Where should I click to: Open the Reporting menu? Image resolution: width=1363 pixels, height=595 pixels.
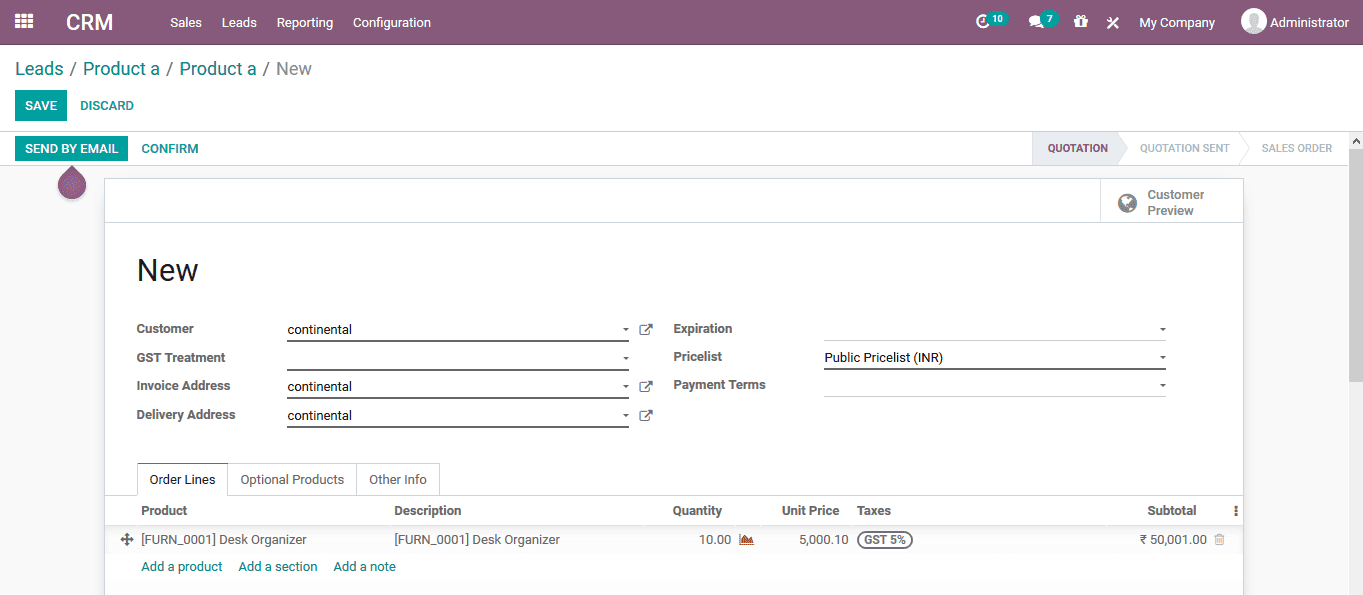(304, 22)
